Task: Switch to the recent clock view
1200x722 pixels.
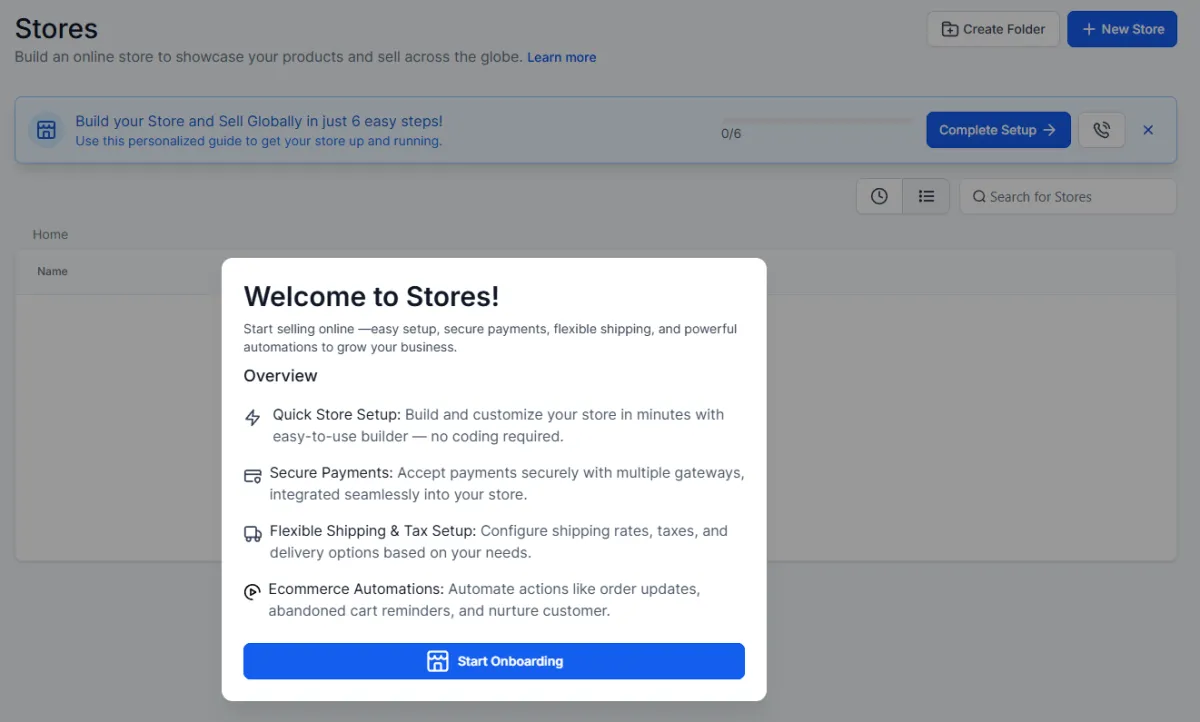Action: 879,197
